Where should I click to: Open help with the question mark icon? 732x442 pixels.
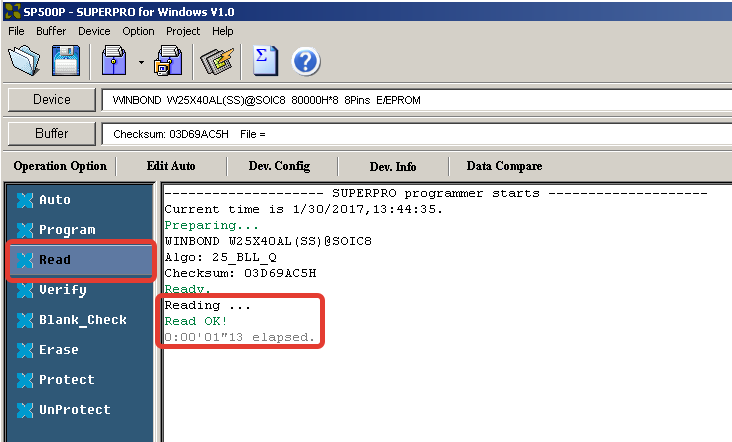305,62
